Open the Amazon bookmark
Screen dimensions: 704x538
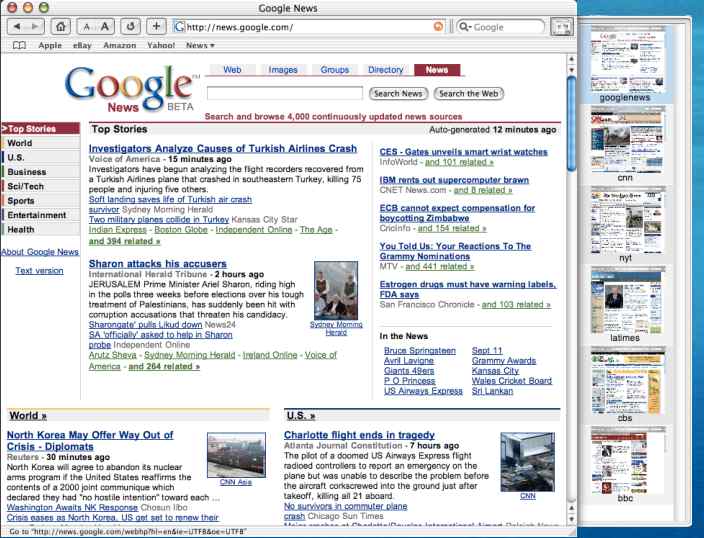(119, 45)
